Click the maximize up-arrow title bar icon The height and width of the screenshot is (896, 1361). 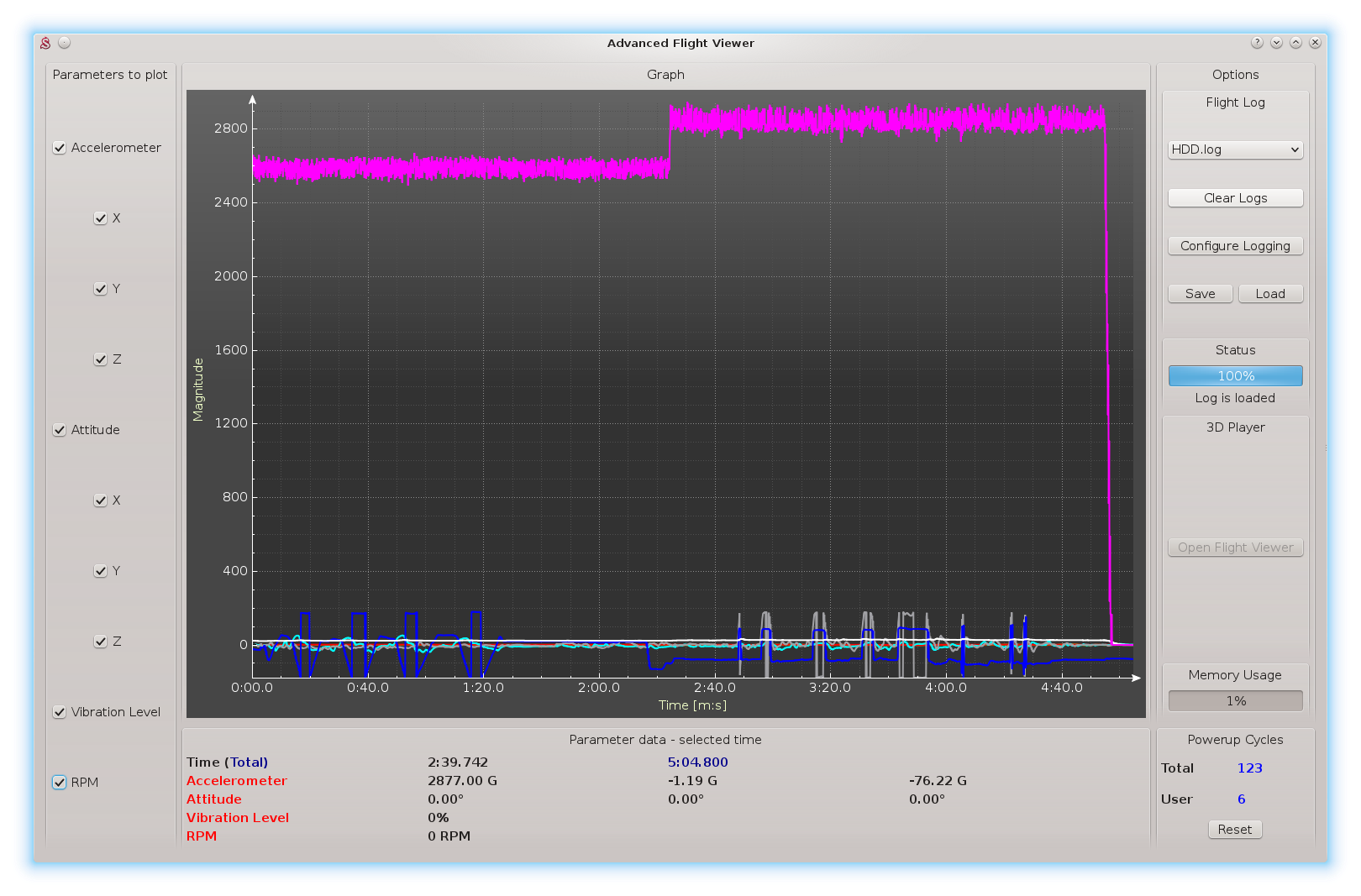(1295, 43)
